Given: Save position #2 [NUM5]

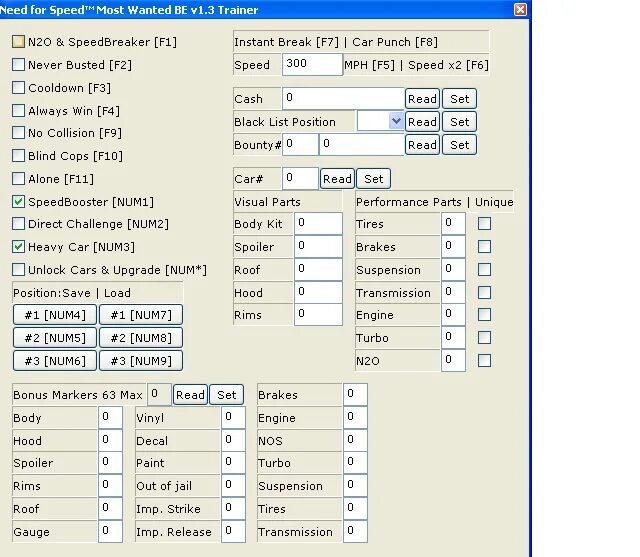Looking at the screenshot, I should 55,337.
